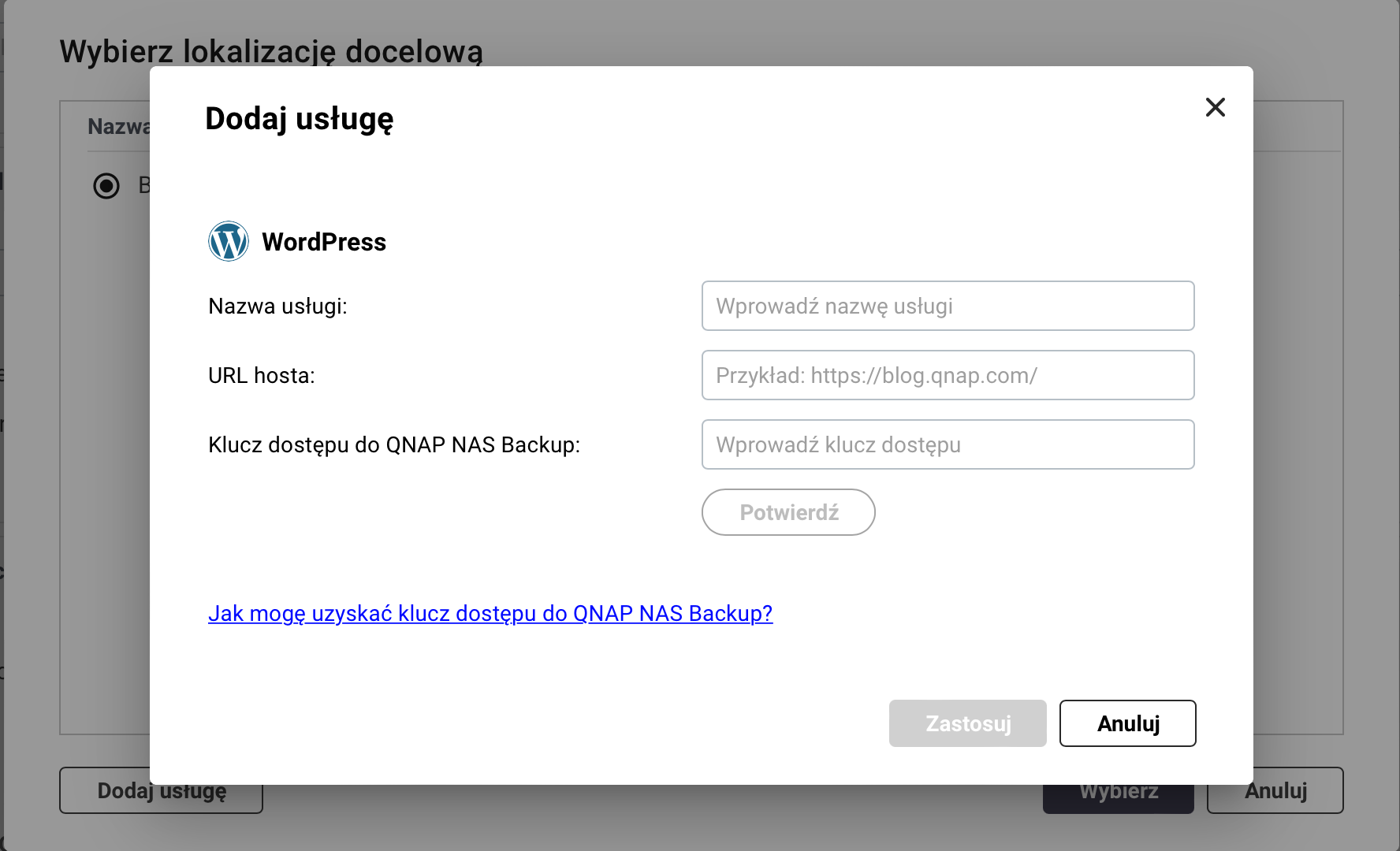Cancel the dialog with the bordered Anuluj button
Viewport: 1400px width, 851px height.
1127,723
